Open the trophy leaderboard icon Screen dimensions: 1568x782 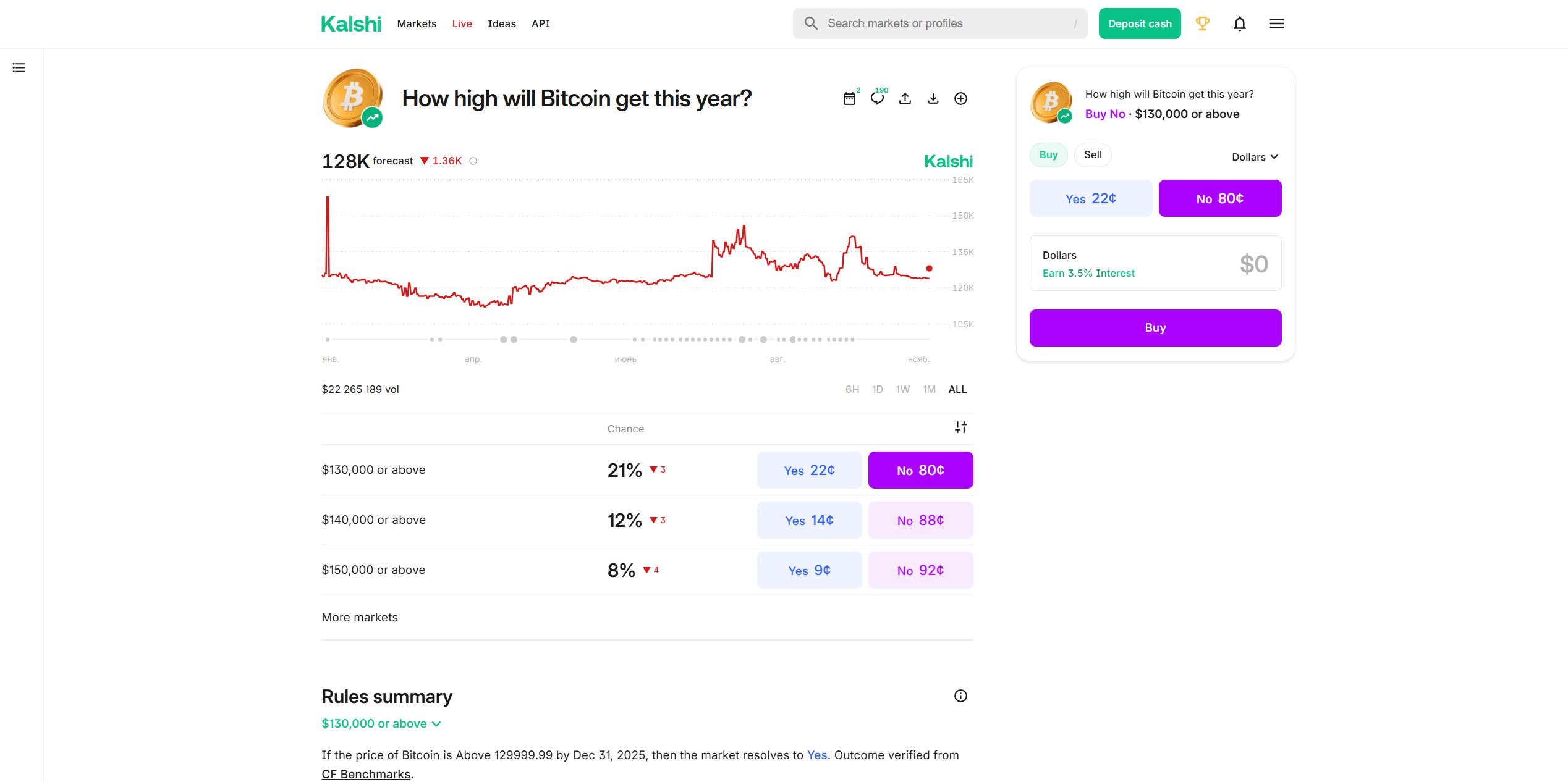(1202, 23)
